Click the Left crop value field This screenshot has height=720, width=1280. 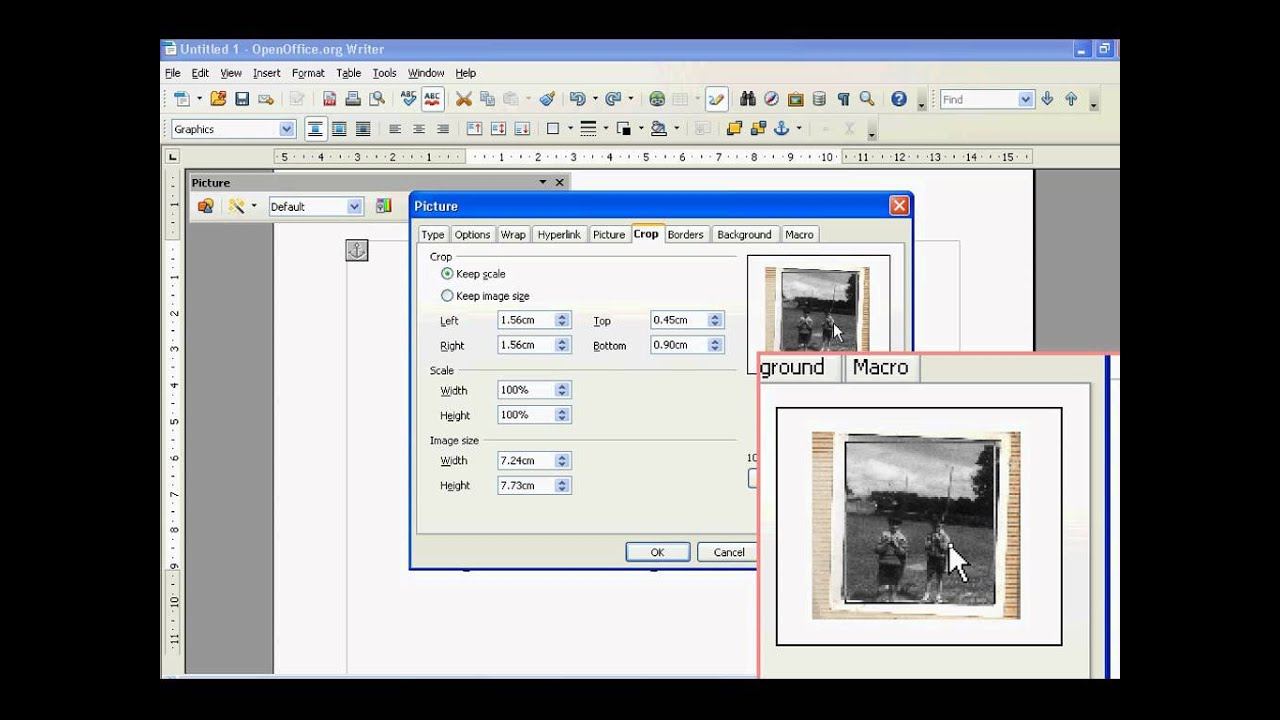[526, 320]
